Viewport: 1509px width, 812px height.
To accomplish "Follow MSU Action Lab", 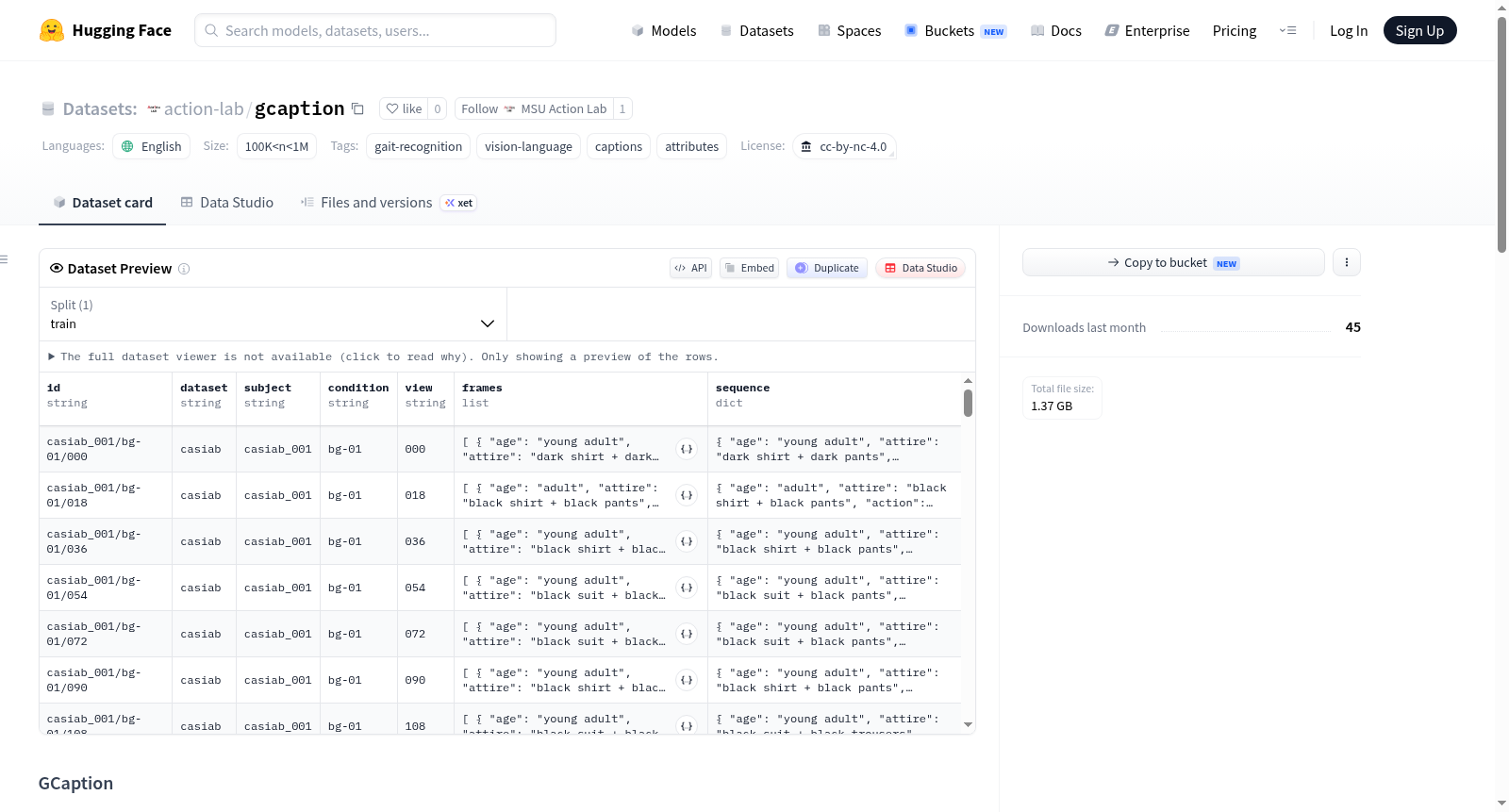I will tap(534, 108).
